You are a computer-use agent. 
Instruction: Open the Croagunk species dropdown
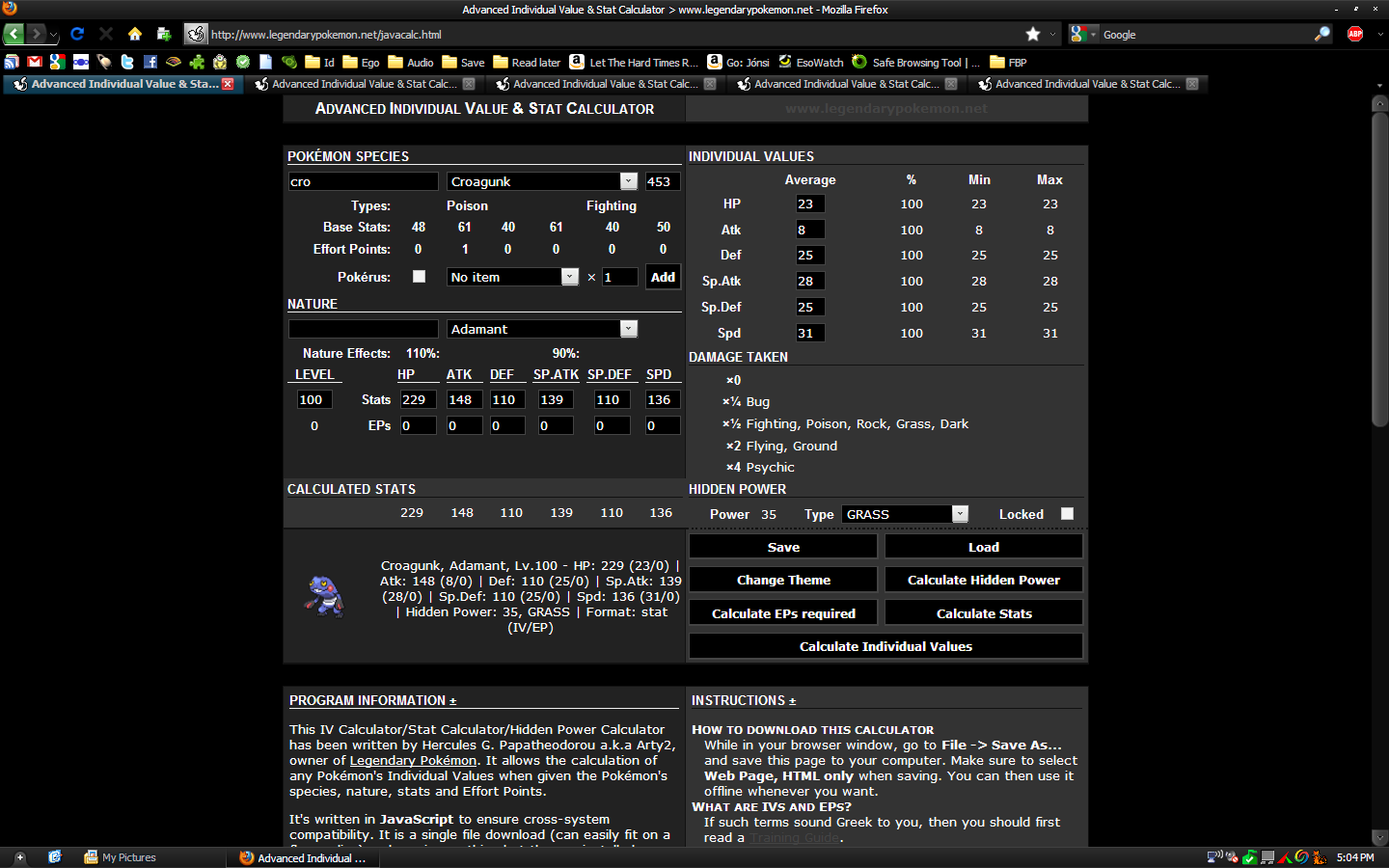click(542, 181)
